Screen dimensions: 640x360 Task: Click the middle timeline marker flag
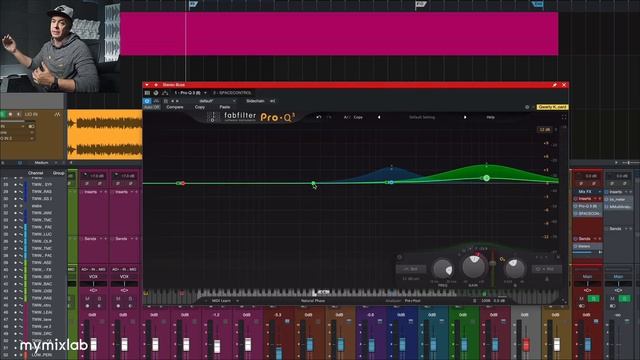coord(420,4)
